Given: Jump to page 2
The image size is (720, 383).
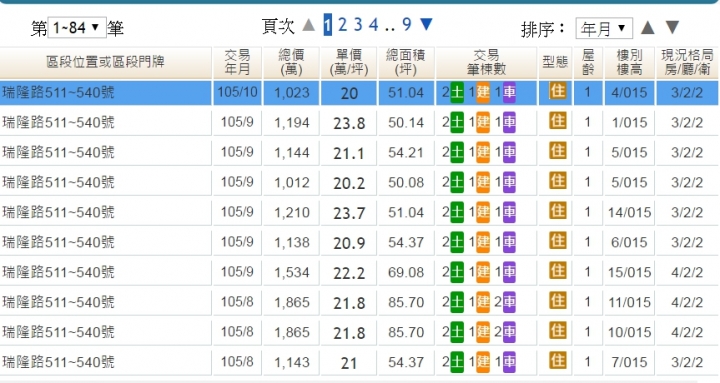Looking at the screenshot, I should click(343, 25).
